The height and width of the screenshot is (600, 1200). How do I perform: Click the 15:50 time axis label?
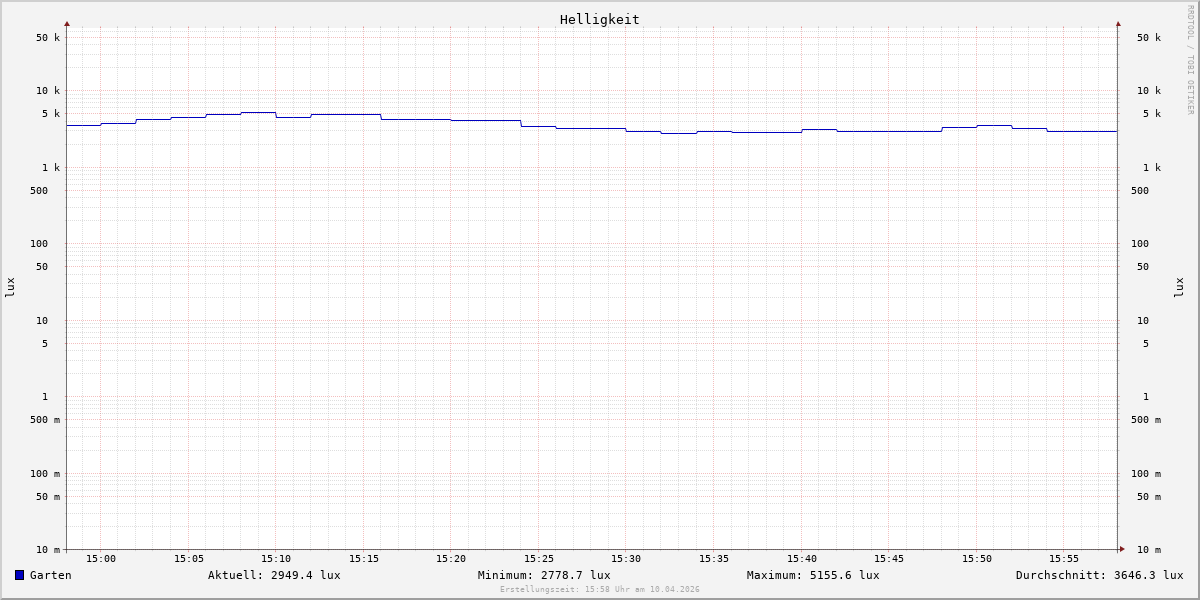click(977, 559)
